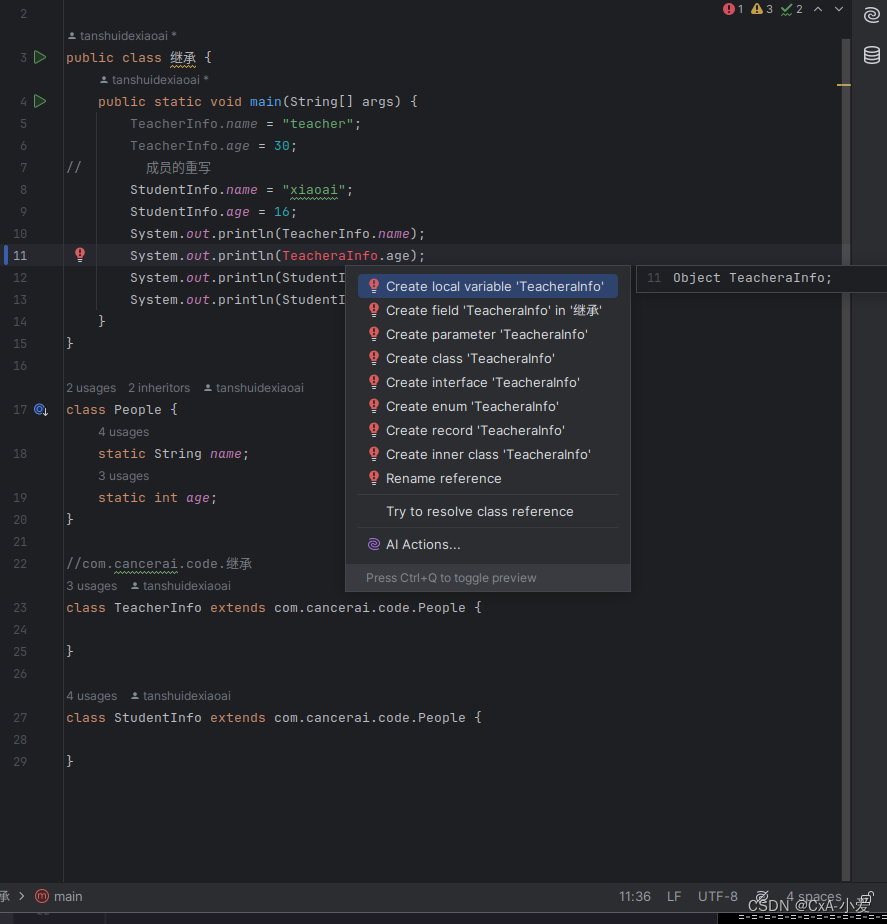Select Create inner class 'TeacheraInfo'

487,455
